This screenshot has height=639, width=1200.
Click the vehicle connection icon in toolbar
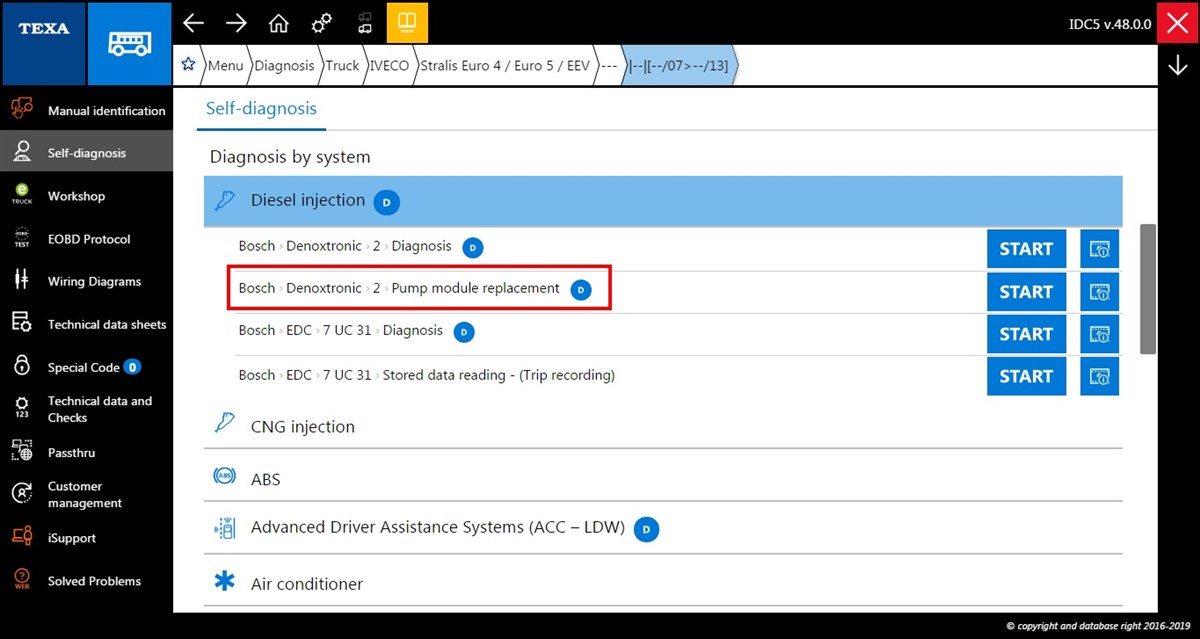(365, 23)
